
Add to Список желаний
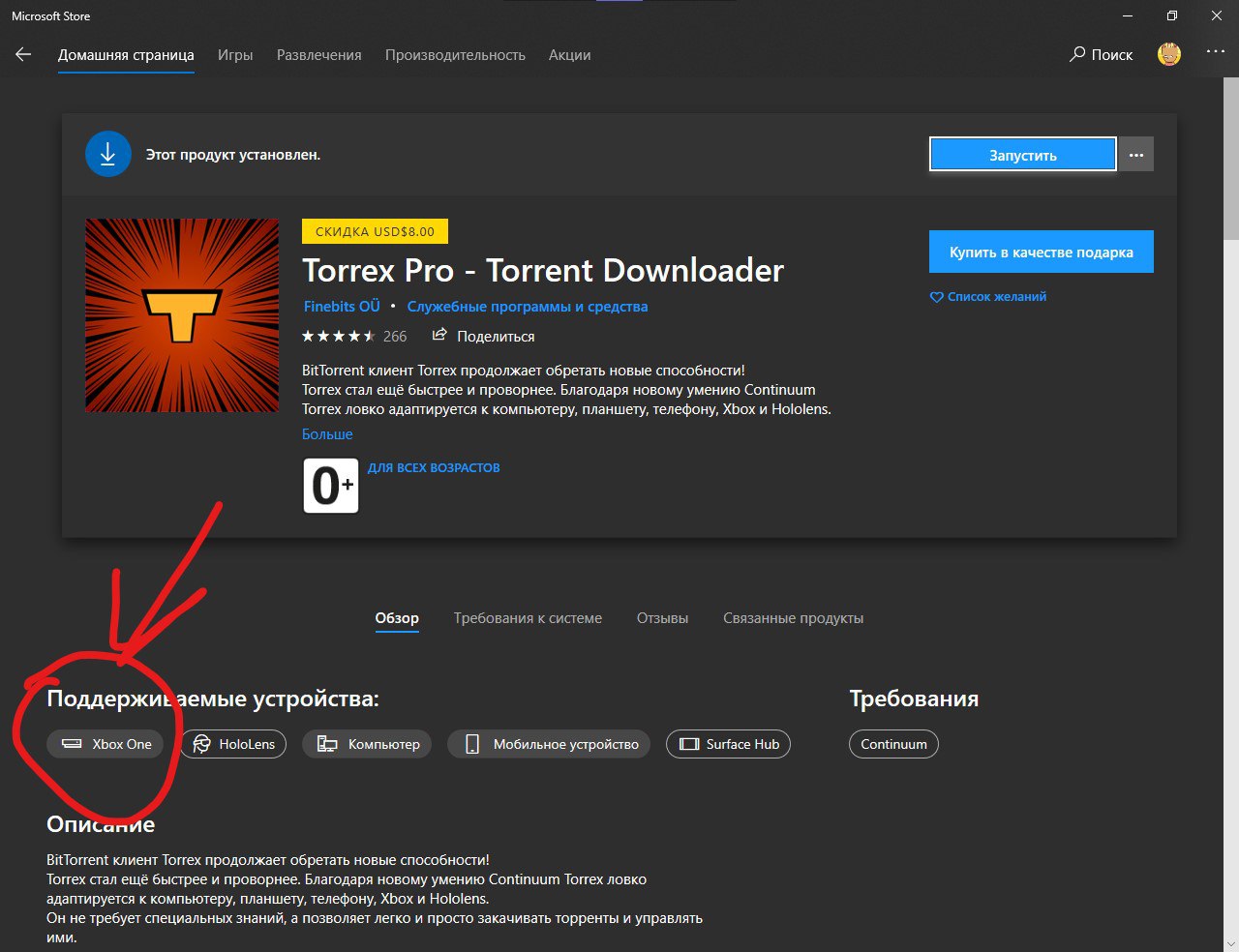[988, 297]
